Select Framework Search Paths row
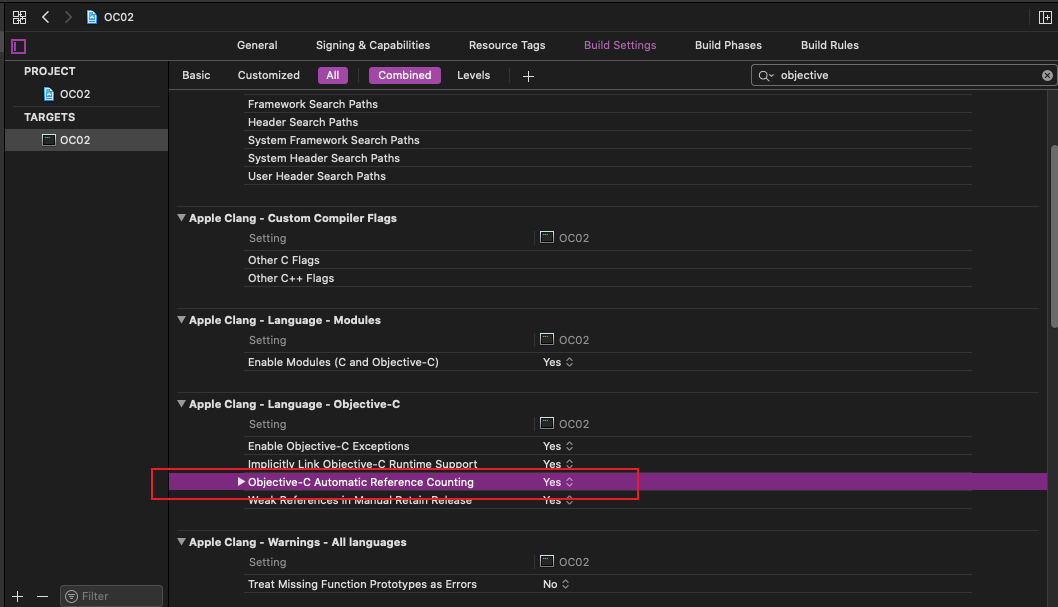 (x=607, y=104)
